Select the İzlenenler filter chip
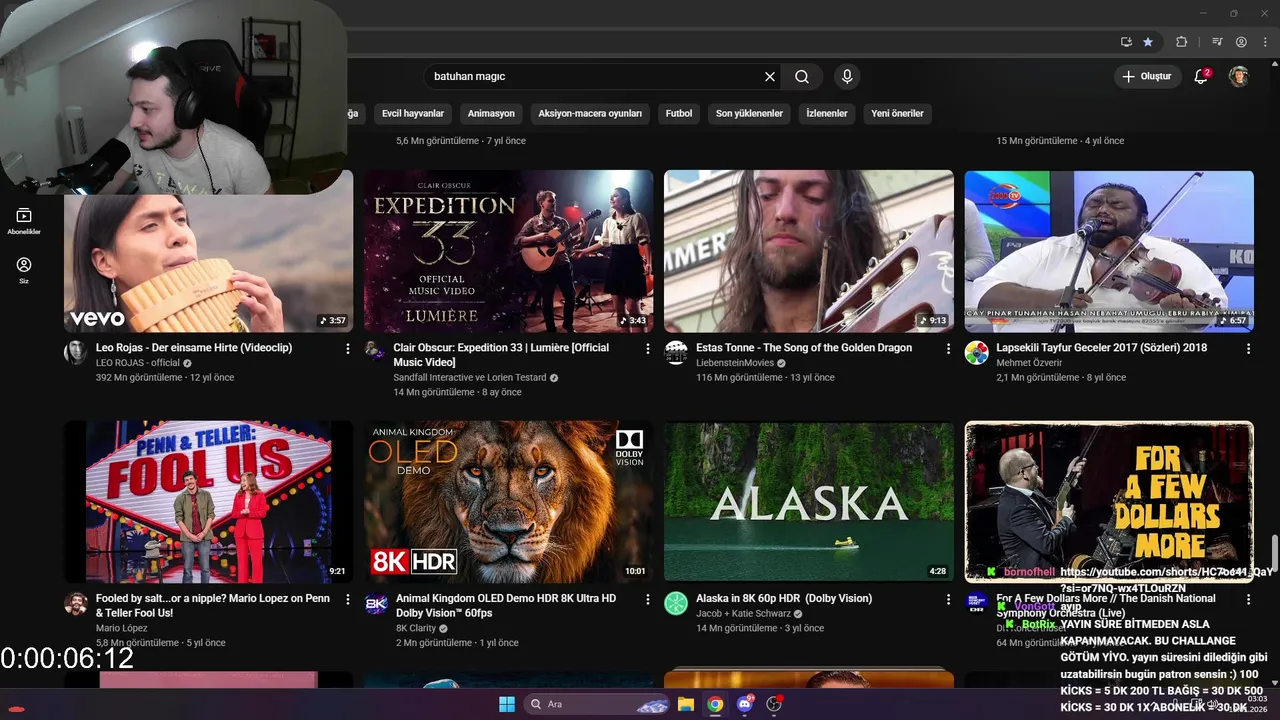 (827, 113)
